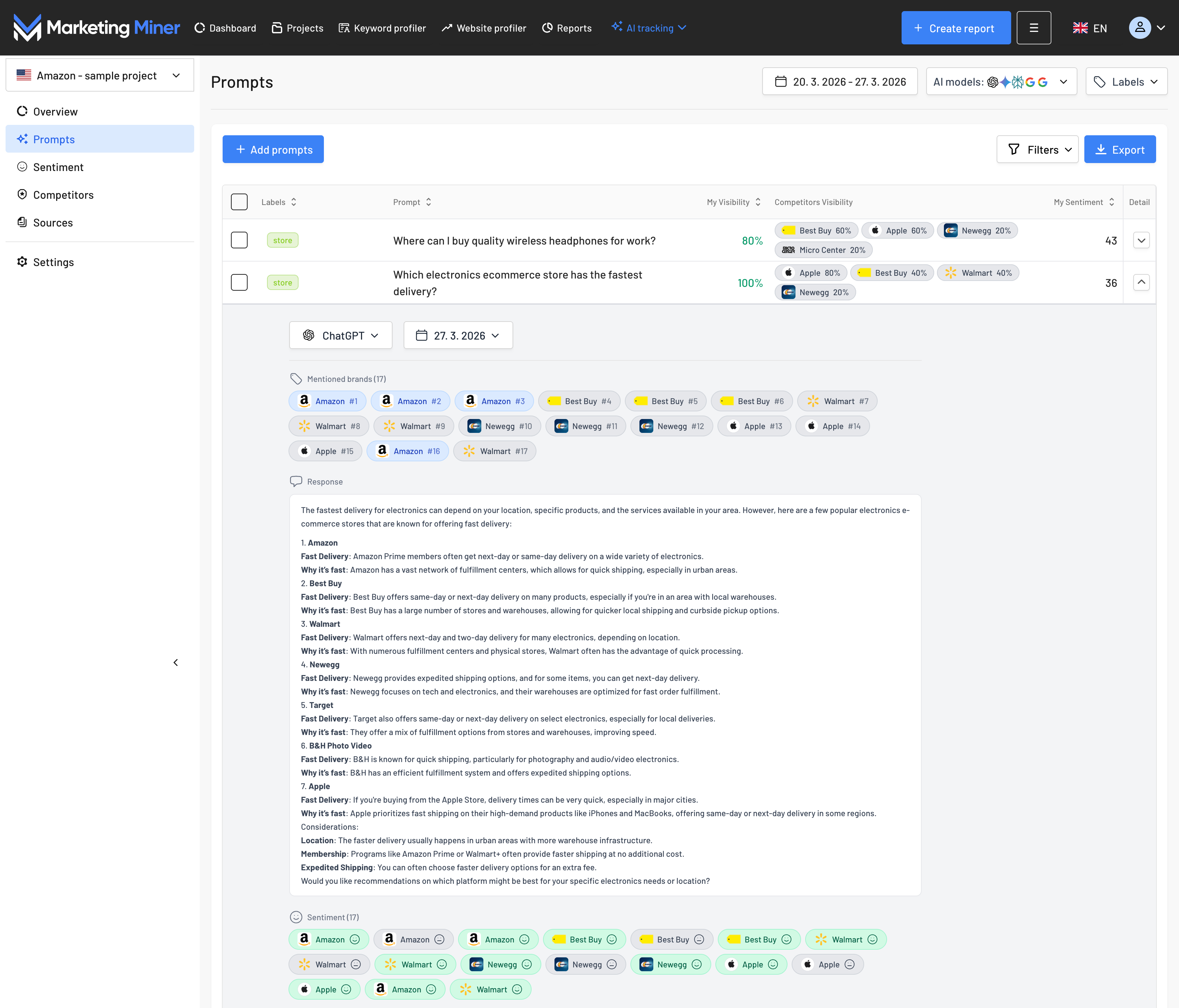Click the Newegg #10 mentioned brand chip
The height and width of the screenshot is (1008, 1179).
500,426
